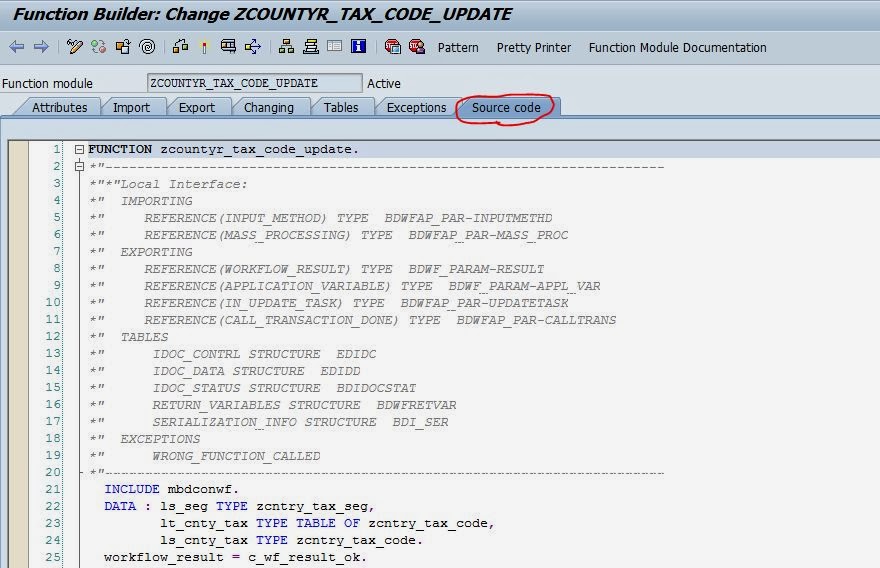The width and height of the screenshot is (880, 568).
Task: Set a session breakpoint stop icon
Action: [392, 47]
